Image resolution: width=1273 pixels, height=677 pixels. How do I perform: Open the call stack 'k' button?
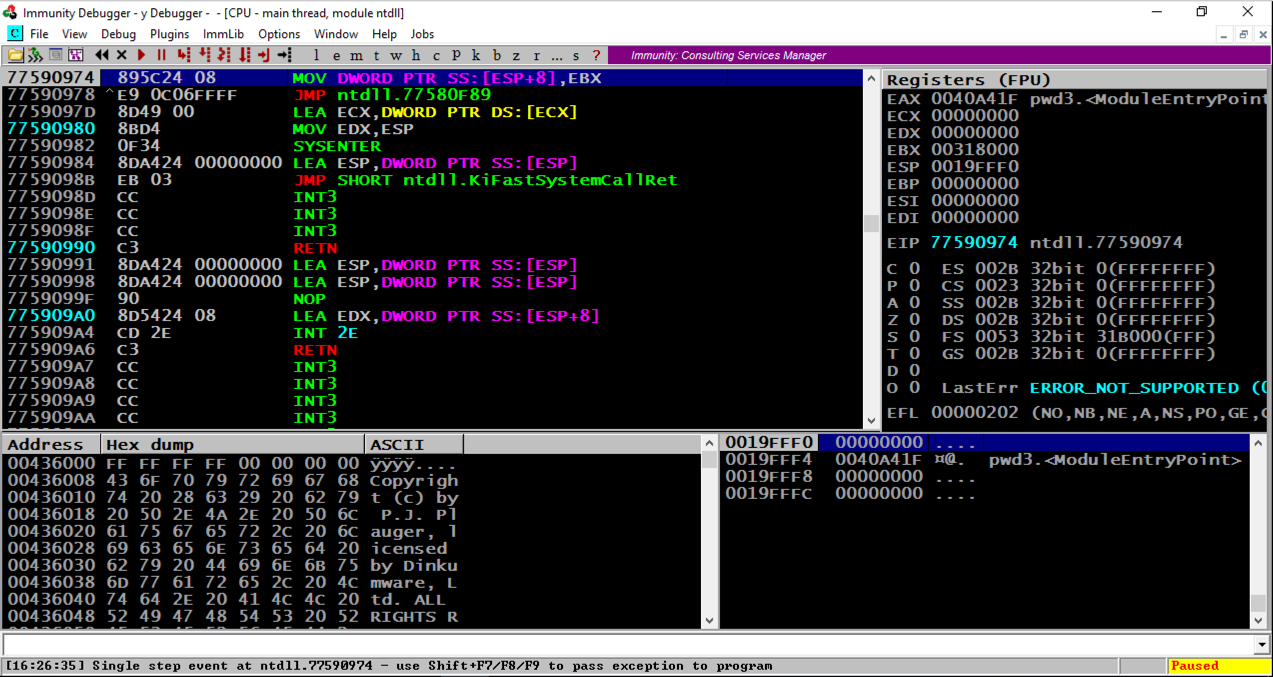coord(476,55)
